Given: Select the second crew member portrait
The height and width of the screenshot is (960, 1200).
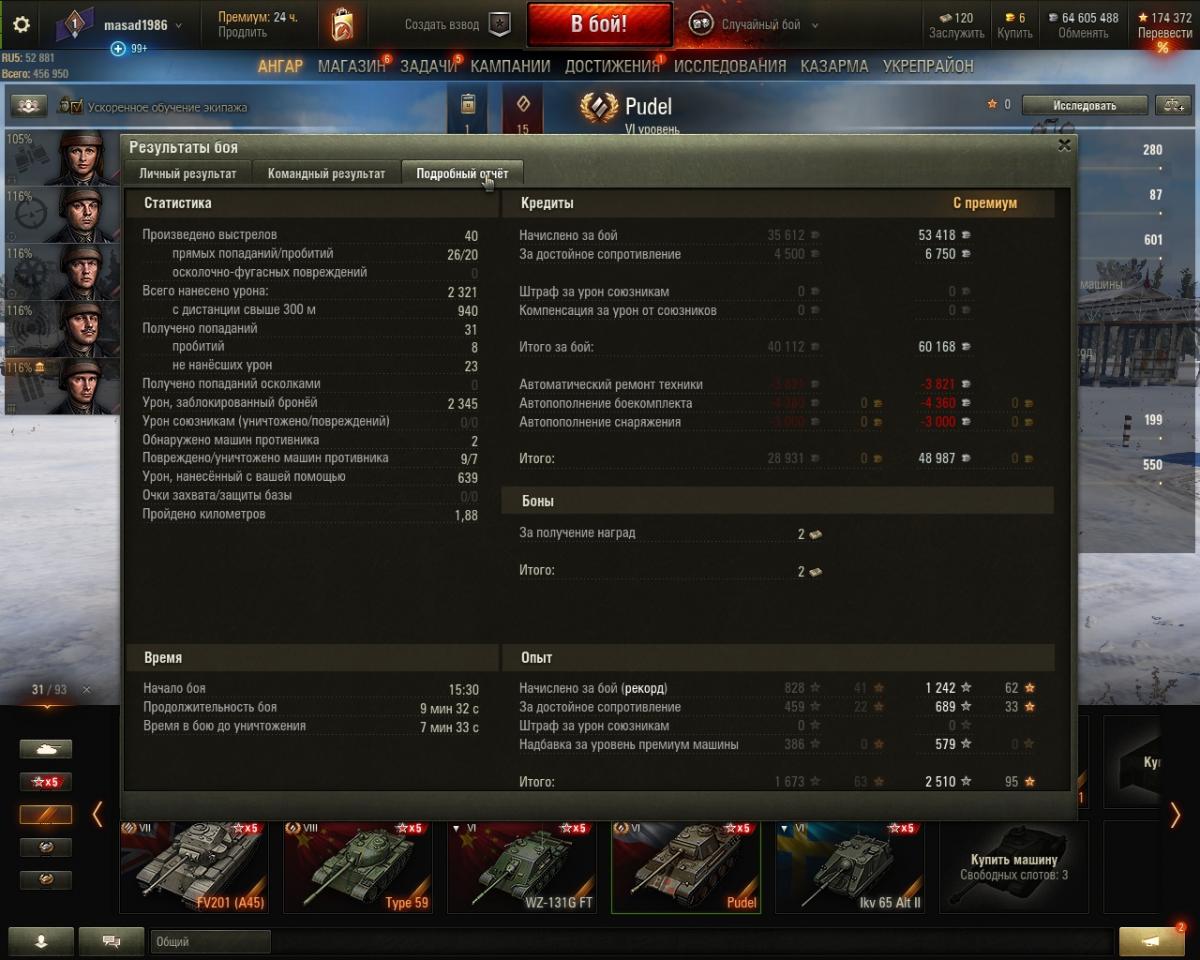Looking at the screenshot, I should (62, 215).
